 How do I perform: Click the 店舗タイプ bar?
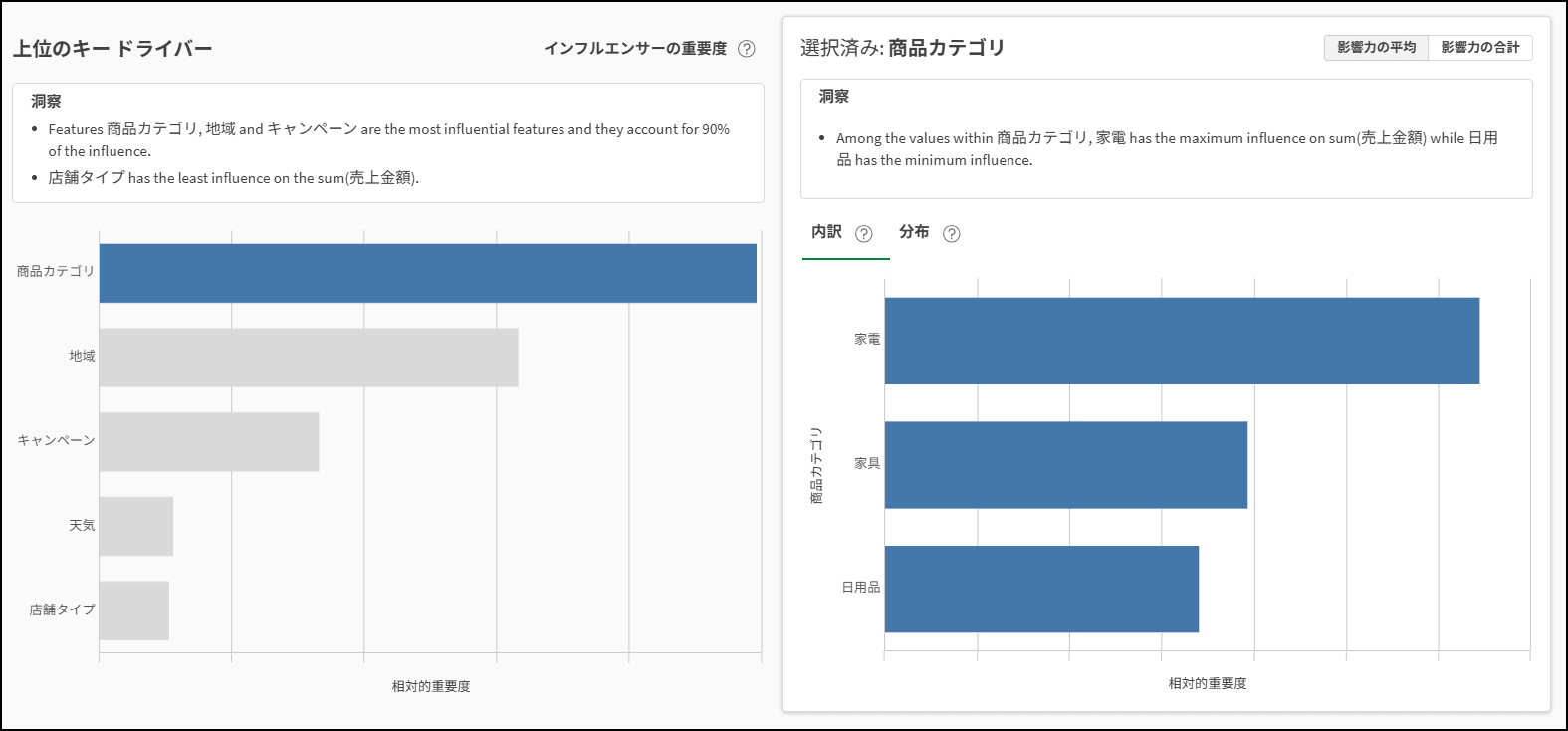pyautogui.click(x=134, y=610)
